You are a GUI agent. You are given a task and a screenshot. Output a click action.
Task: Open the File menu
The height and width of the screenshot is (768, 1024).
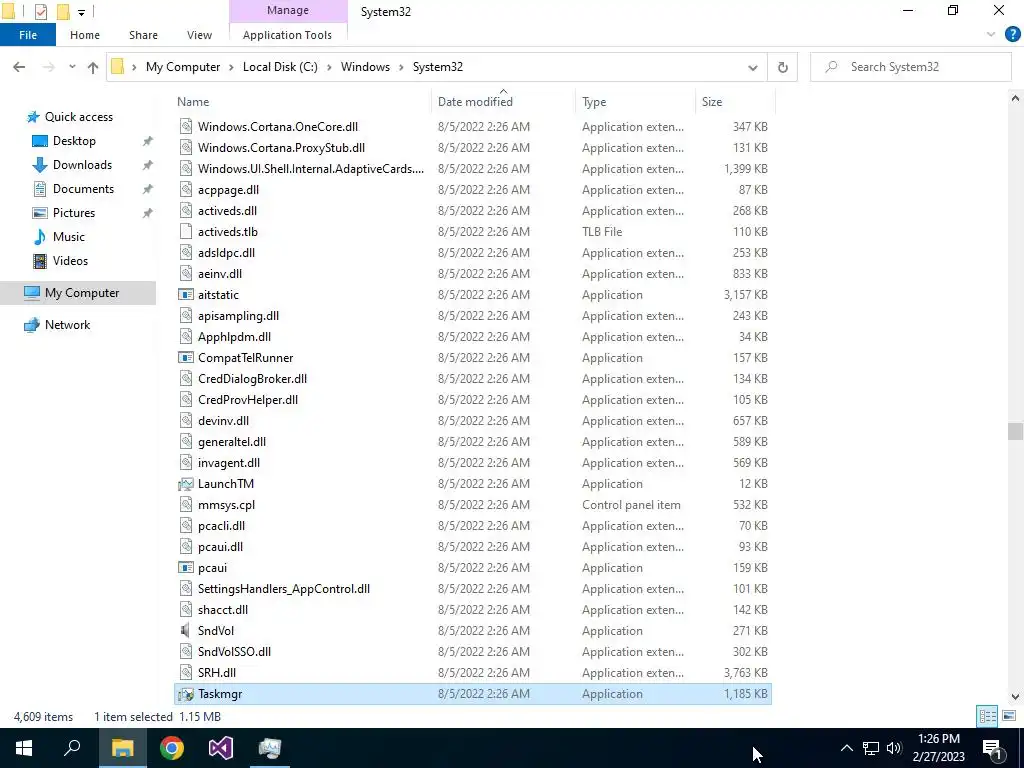pyautogui.click(x=28, y=35)
